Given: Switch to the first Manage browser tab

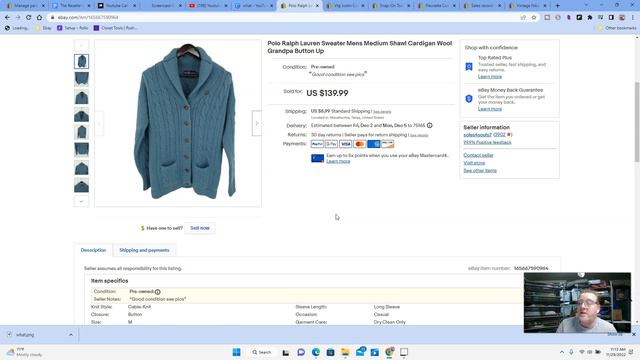Looking at the screenshot, I should [25, 6].
